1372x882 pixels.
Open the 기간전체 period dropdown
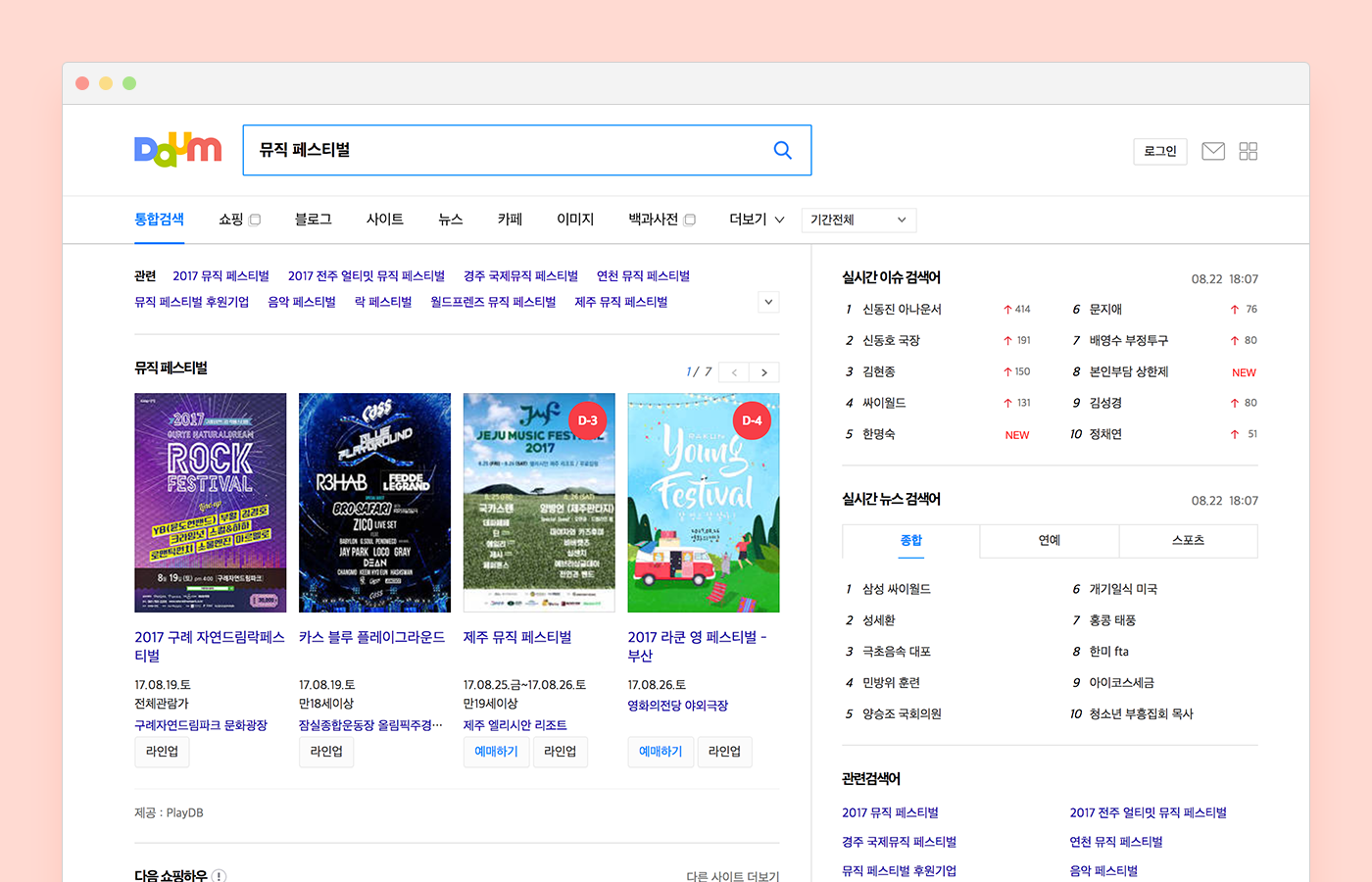[858, 220]
